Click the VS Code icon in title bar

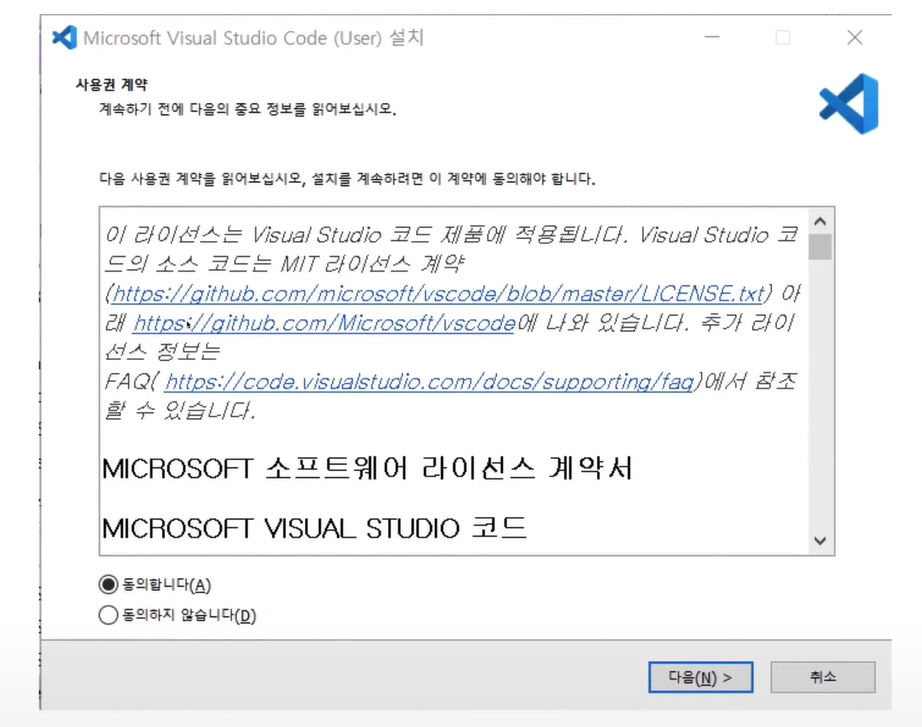coord(64,38)
